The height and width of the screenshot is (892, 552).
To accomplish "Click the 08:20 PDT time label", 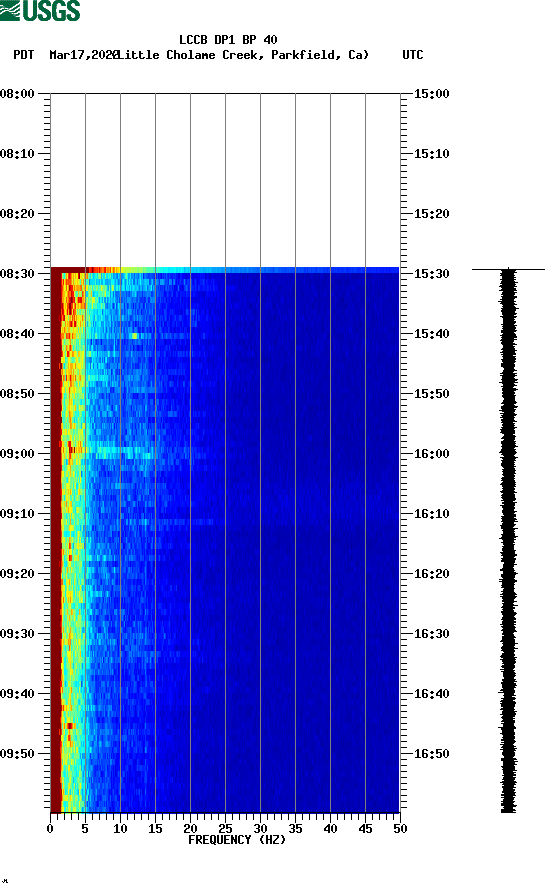I will [18, 214].
